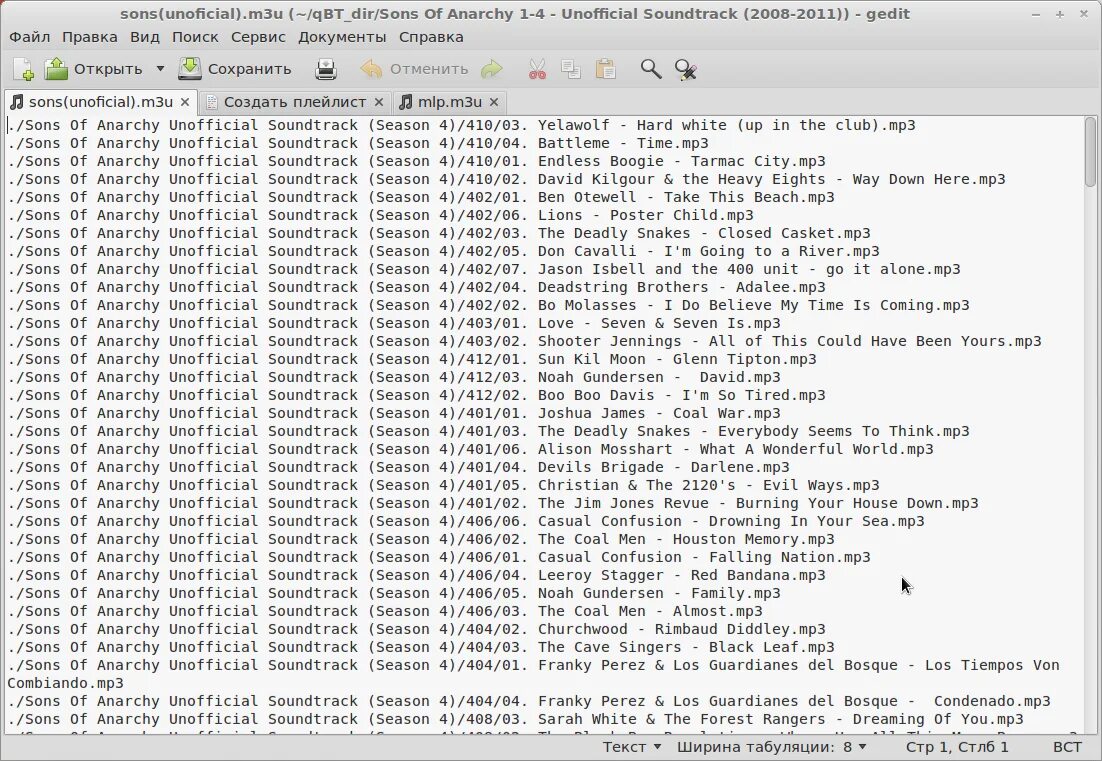The width and height of the screenshot is (1102, 761).
Task: Click the Shooter Jennings line
Action: (524, 341)
